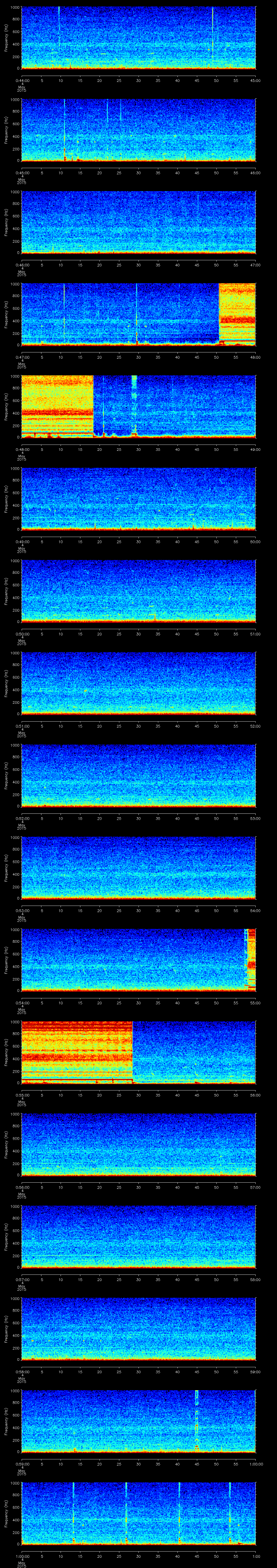The image size is (277, 1568).
Task: Click the '0:51:00' start time label
Action: (x=22, y=726)
